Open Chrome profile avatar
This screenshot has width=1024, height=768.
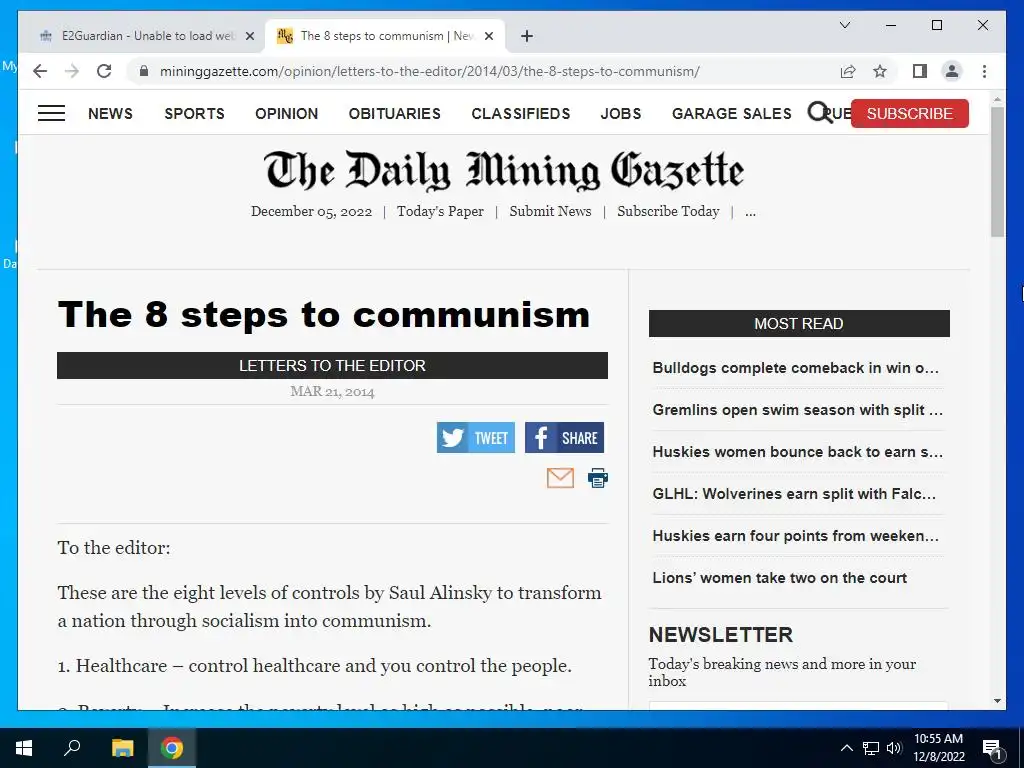(952, 71)
